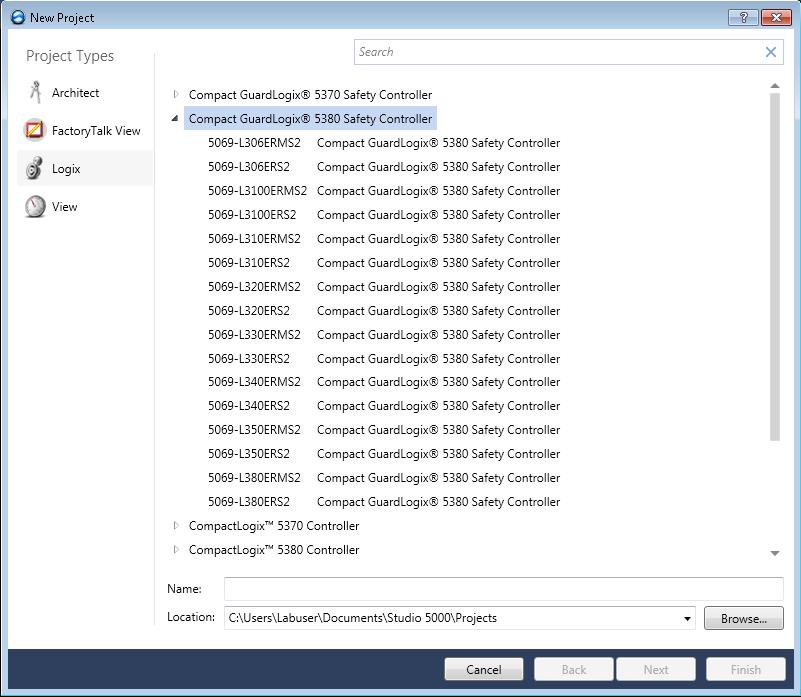The image size is (801, 697).
Task: Choose Logix text in Project Types
Action: [66, 169]
